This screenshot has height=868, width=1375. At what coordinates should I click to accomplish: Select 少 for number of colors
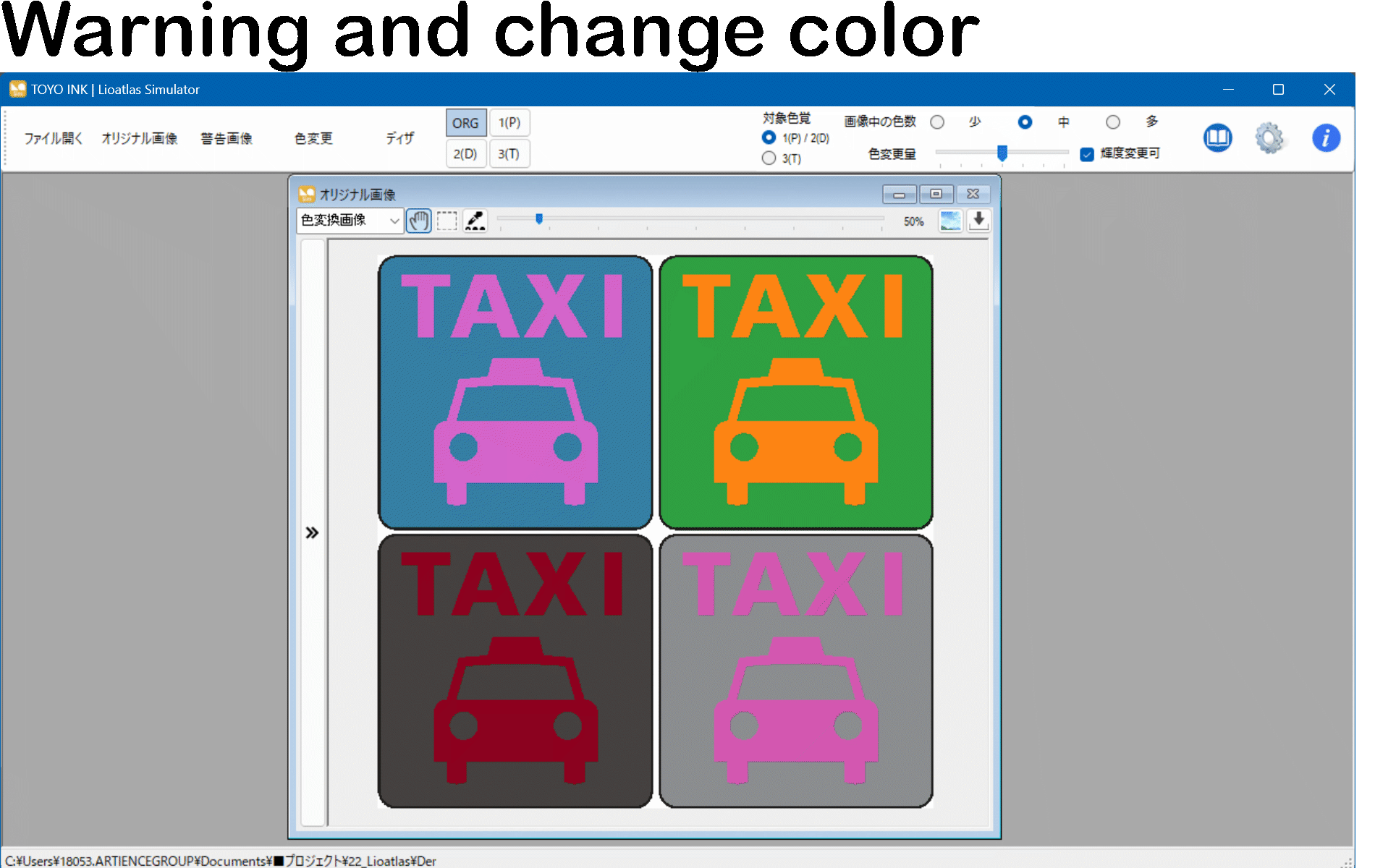pyautogui.click(x=937, y=122)
